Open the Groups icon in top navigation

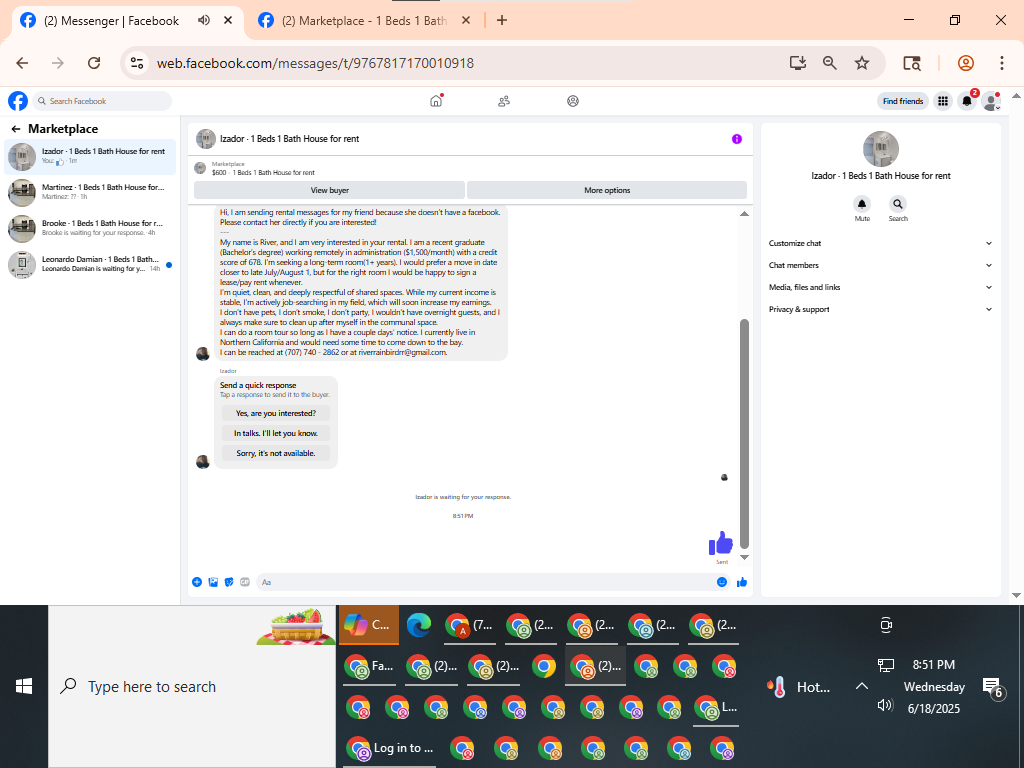[573, 101]
